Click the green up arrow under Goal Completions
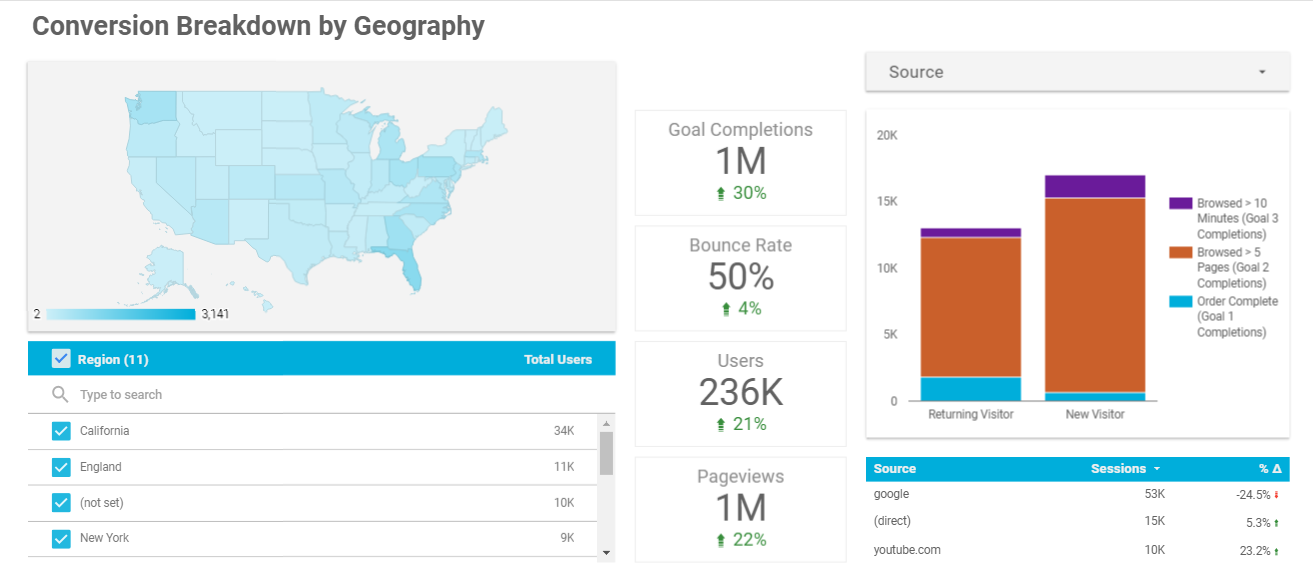Screen dimensions: 1313x575 click(721, 194)
